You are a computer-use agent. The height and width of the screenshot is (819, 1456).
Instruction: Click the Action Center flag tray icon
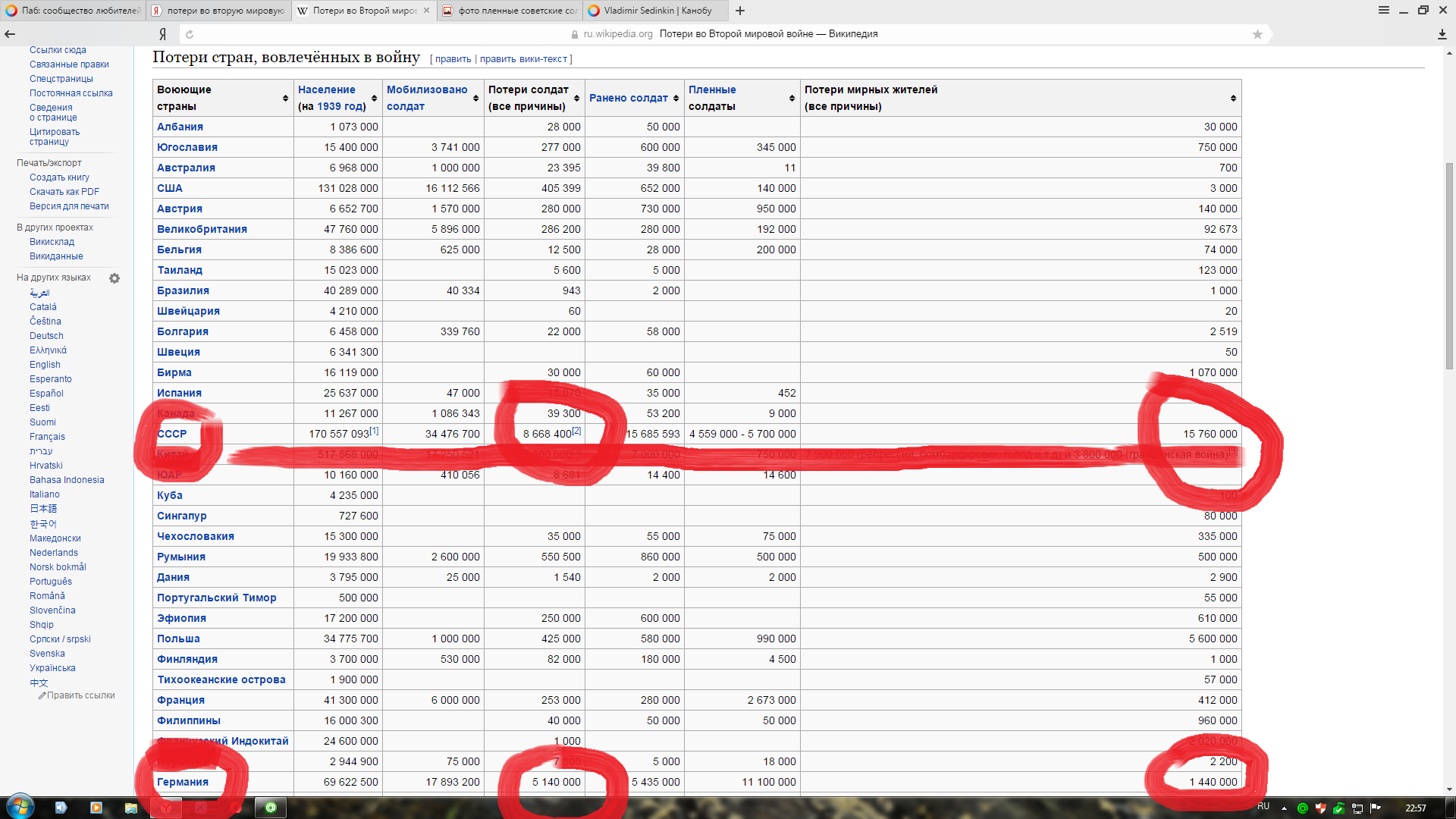point(1376,808)
